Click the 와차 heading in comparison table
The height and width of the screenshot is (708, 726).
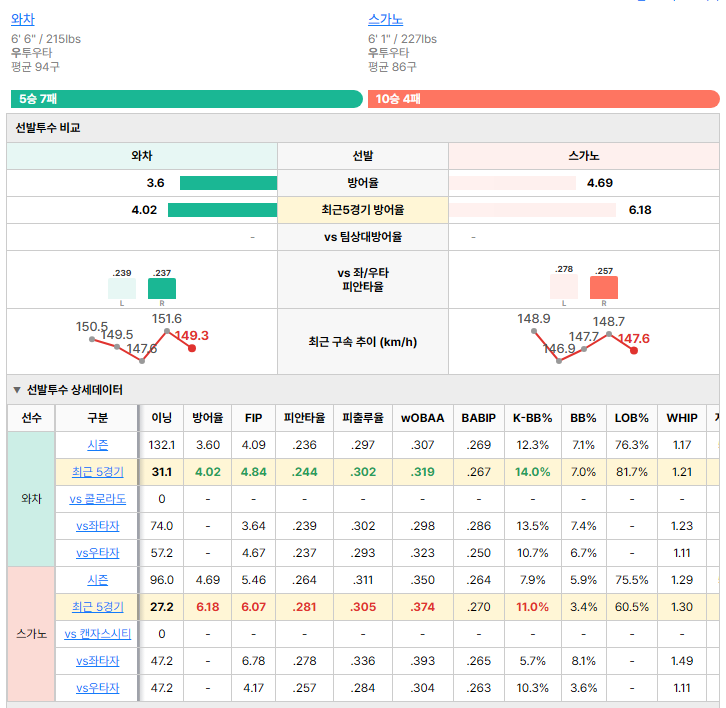pos(142,156)
